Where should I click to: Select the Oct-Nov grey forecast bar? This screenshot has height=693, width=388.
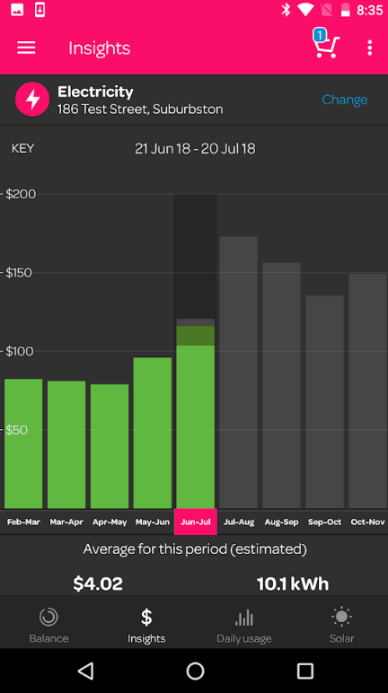(368, 391)
